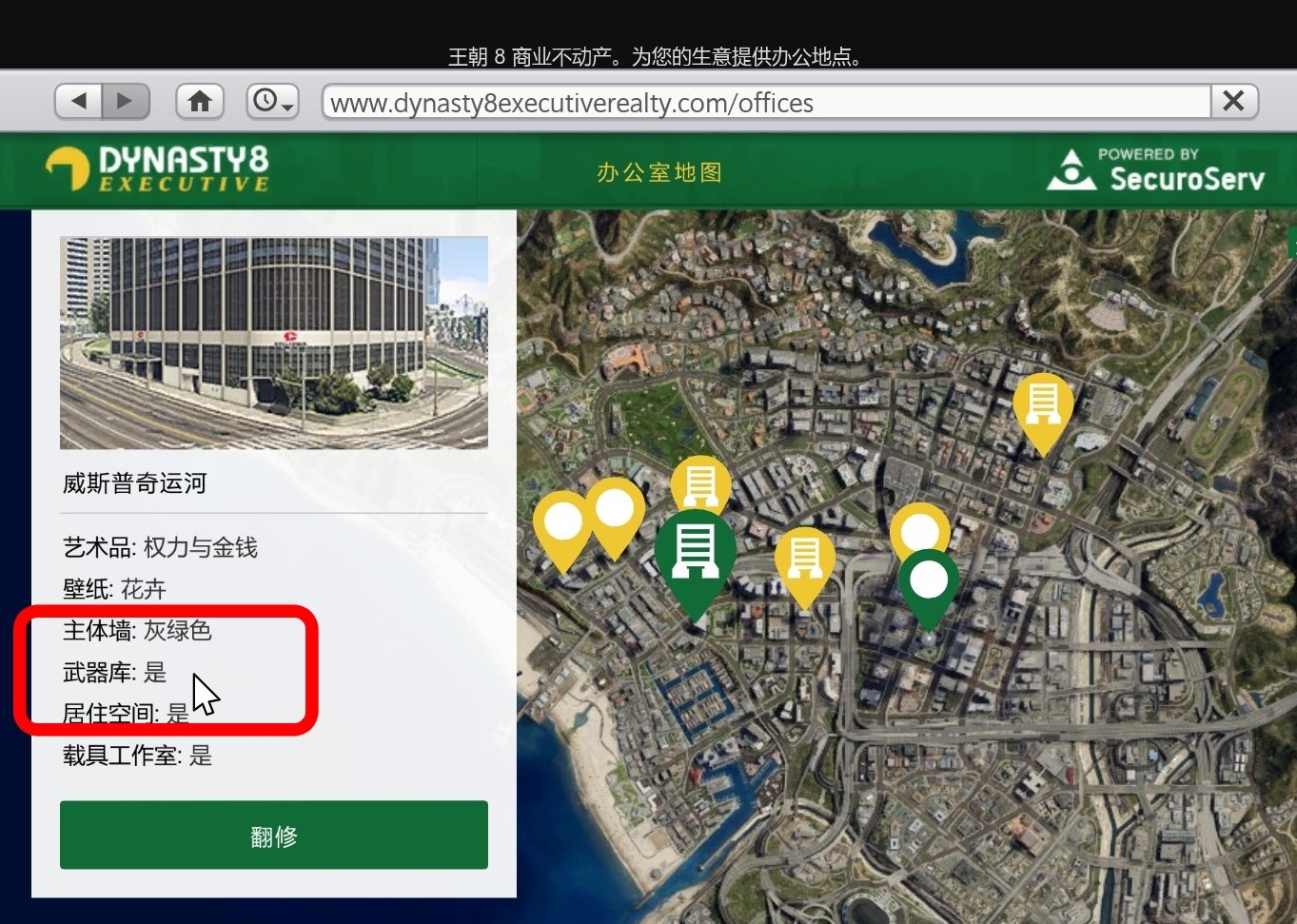View the office building photo thumbnail

[274, 343]
